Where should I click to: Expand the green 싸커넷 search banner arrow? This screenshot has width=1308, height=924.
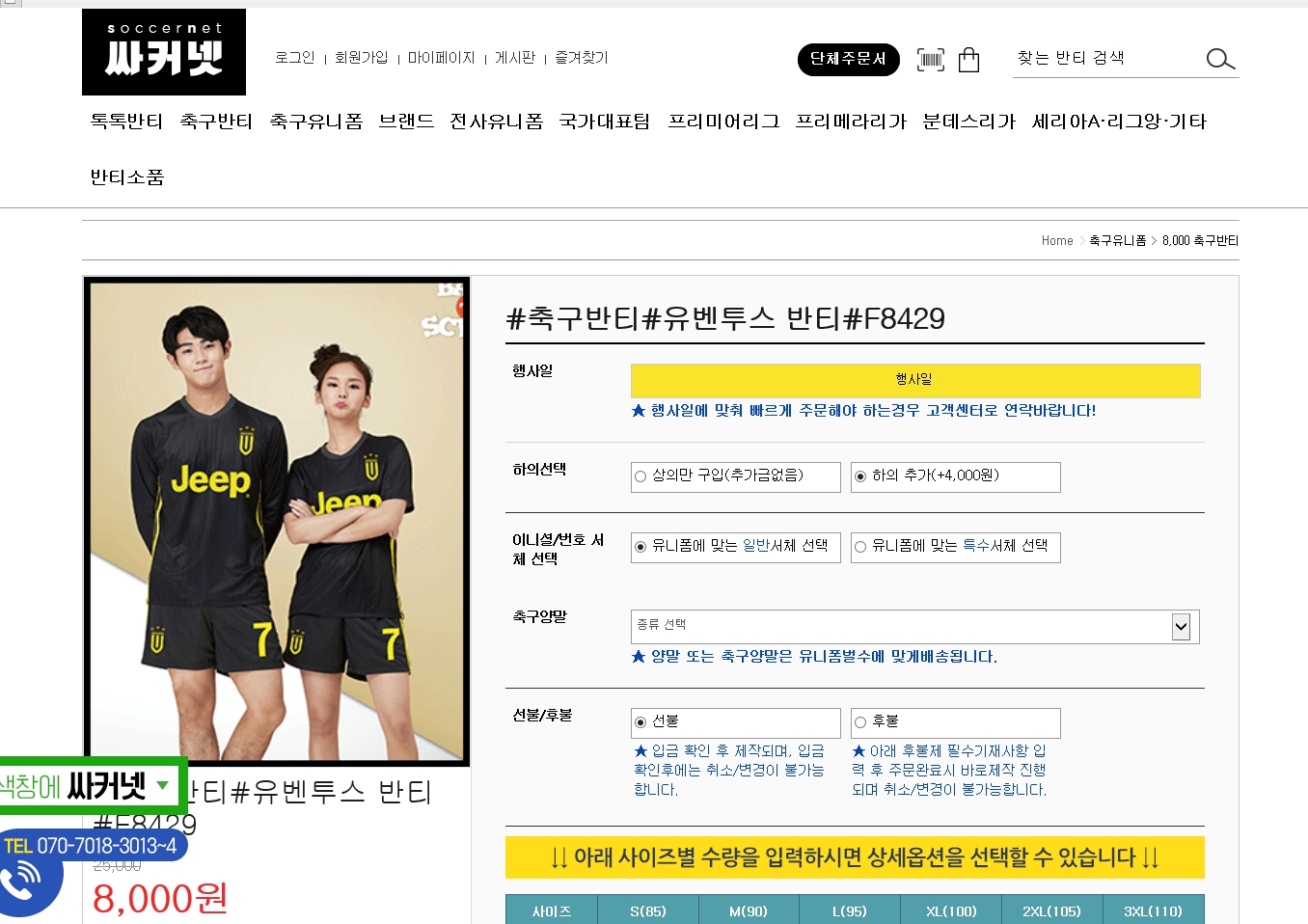coord(163,785)
